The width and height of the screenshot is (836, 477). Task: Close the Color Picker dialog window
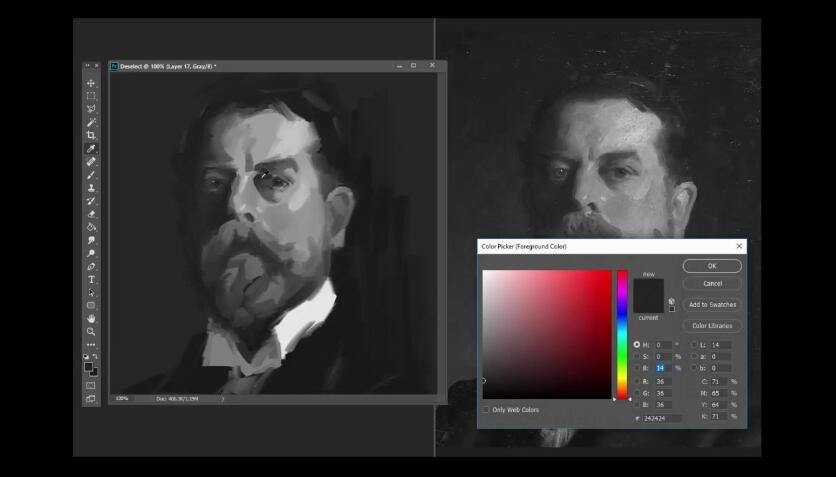coord(739,246)
